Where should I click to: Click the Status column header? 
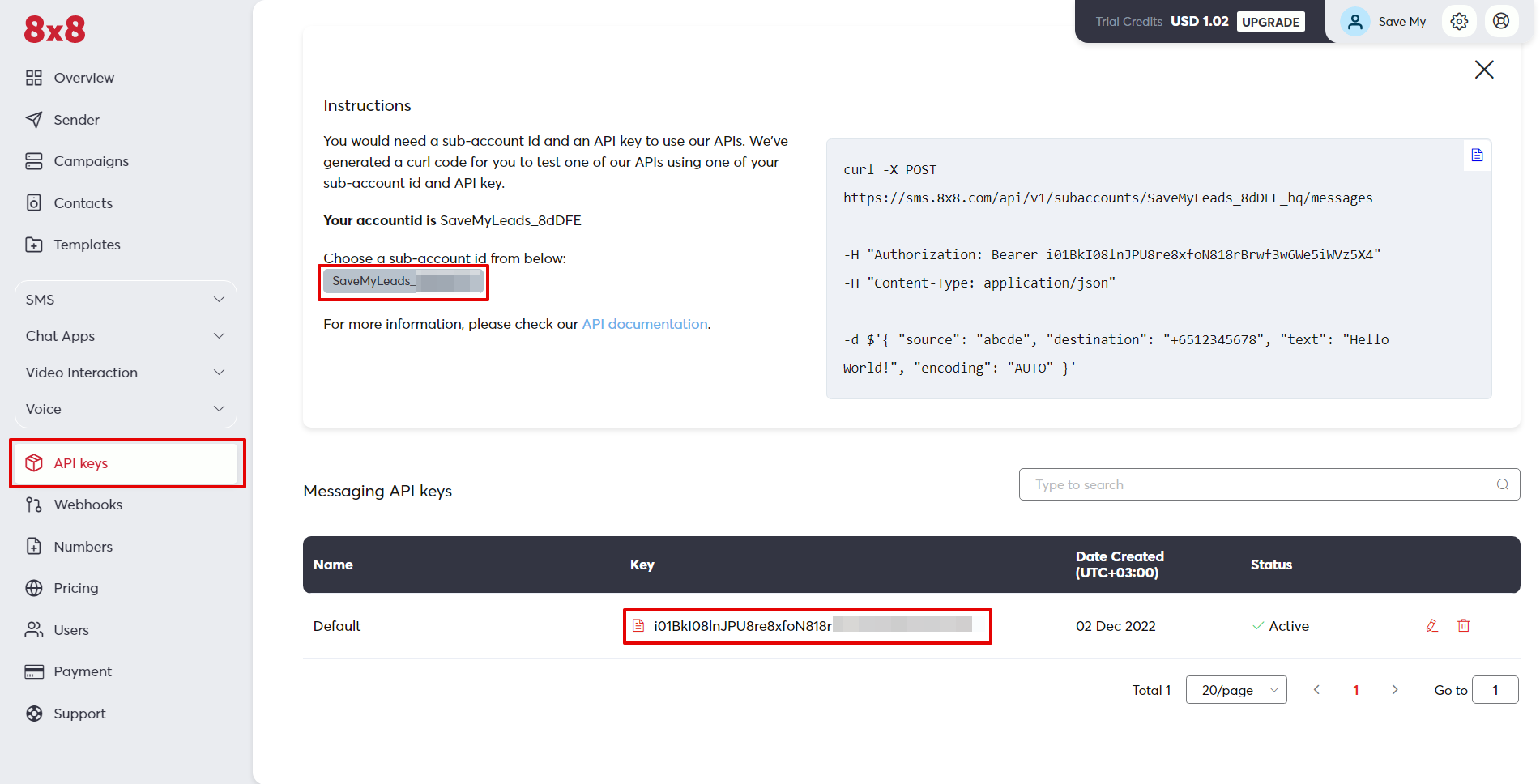(1271, 565)
